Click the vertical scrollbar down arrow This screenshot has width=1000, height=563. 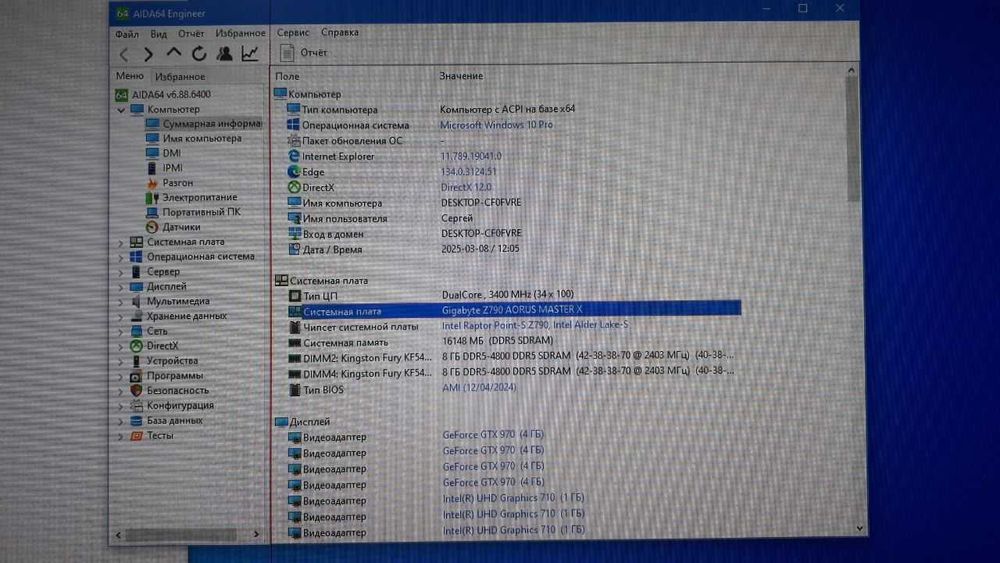[x=859, y=529]
